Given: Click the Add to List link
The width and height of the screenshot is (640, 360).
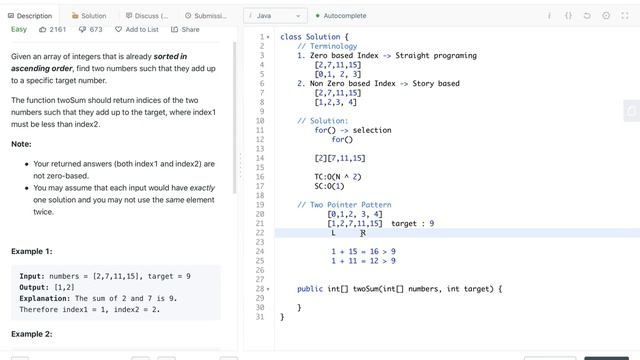Looking at the screenshot, I should coord(142,29).
